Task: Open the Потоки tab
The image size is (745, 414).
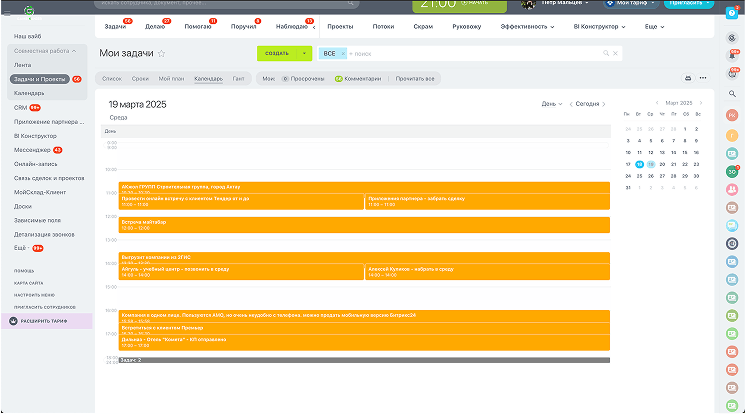Action: tap(383, 27)
